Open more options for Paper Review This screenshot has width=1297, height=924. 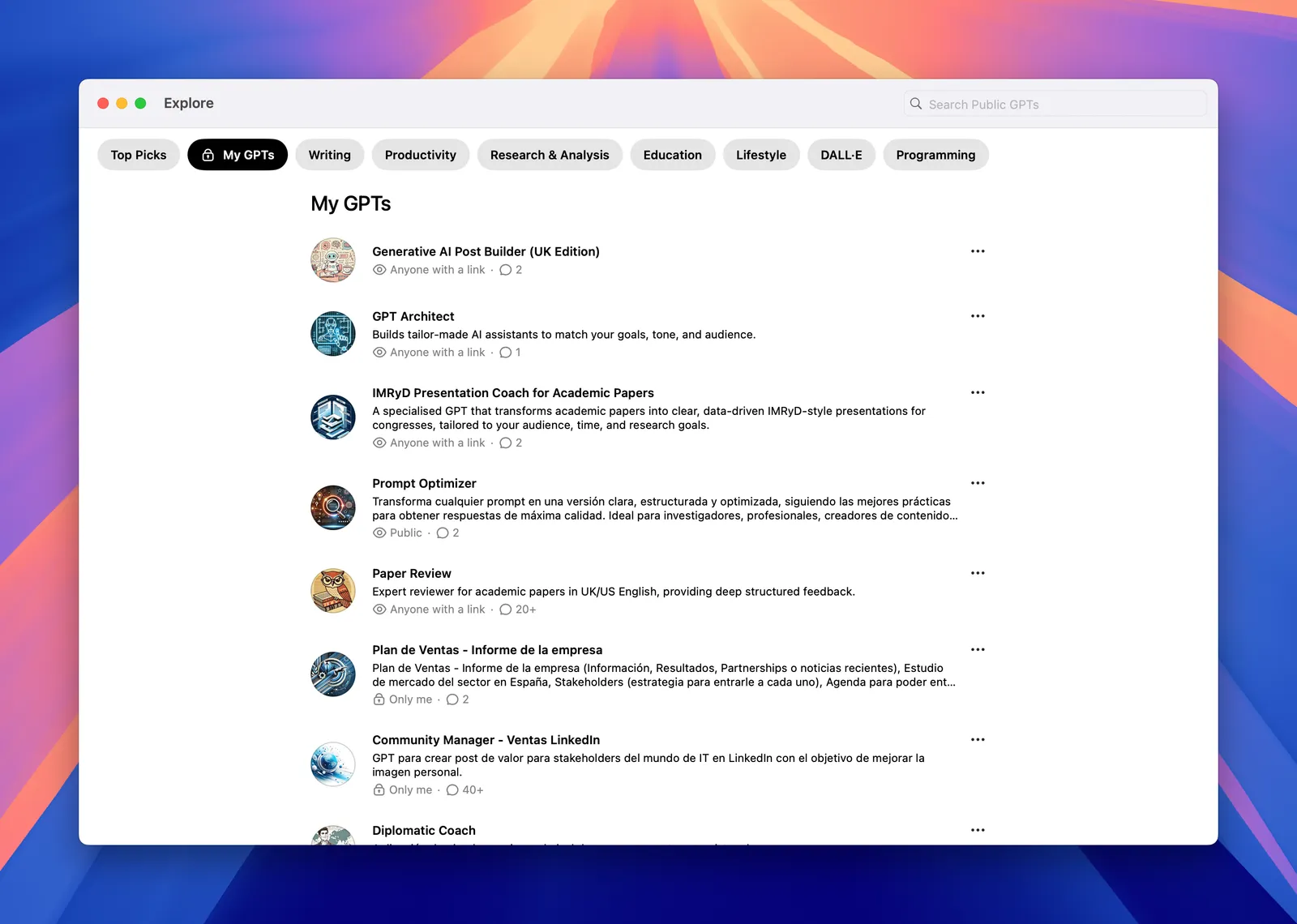pos(978,573)
